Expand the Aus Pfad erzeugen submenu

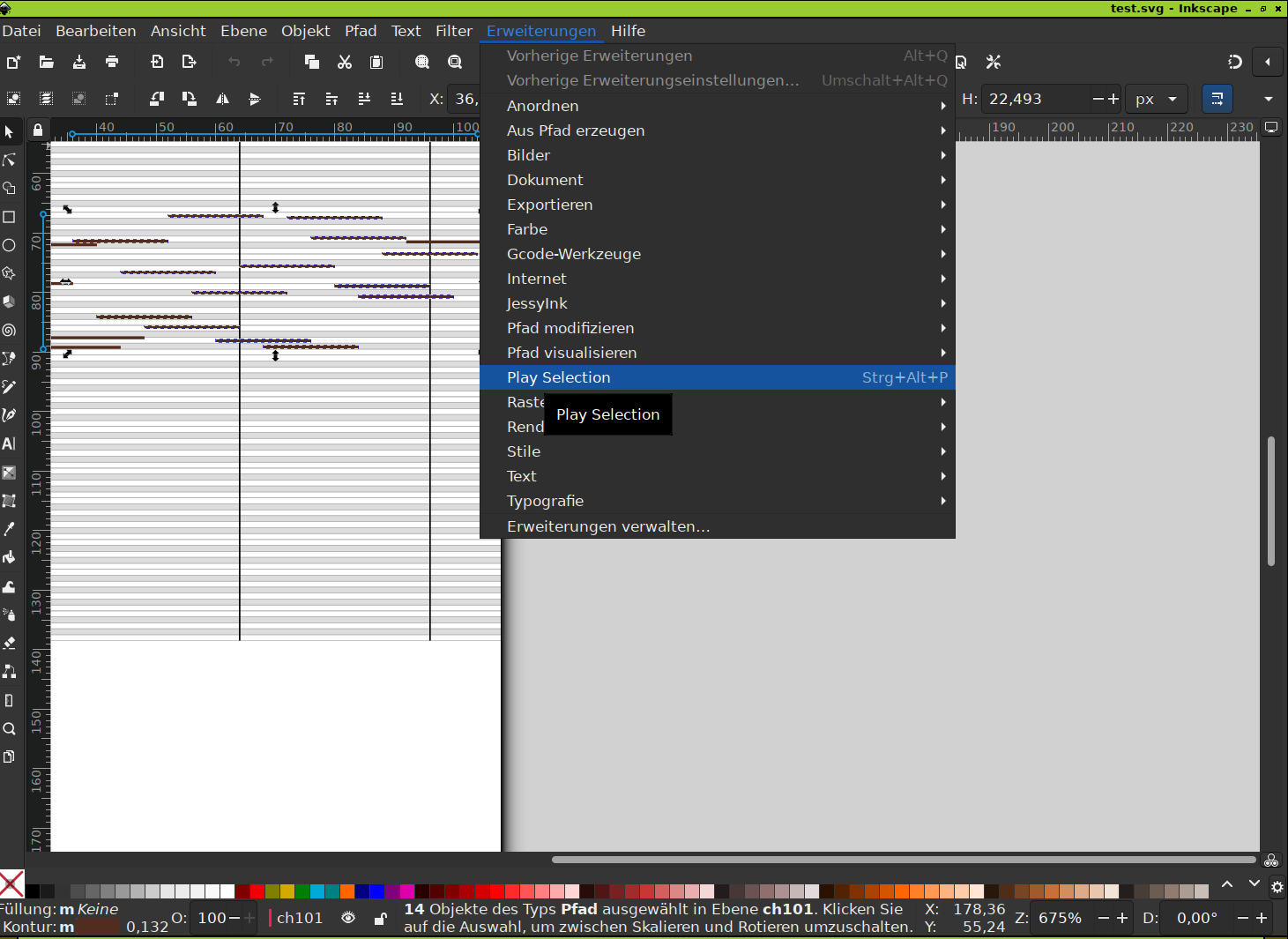(x=718, y=130)
